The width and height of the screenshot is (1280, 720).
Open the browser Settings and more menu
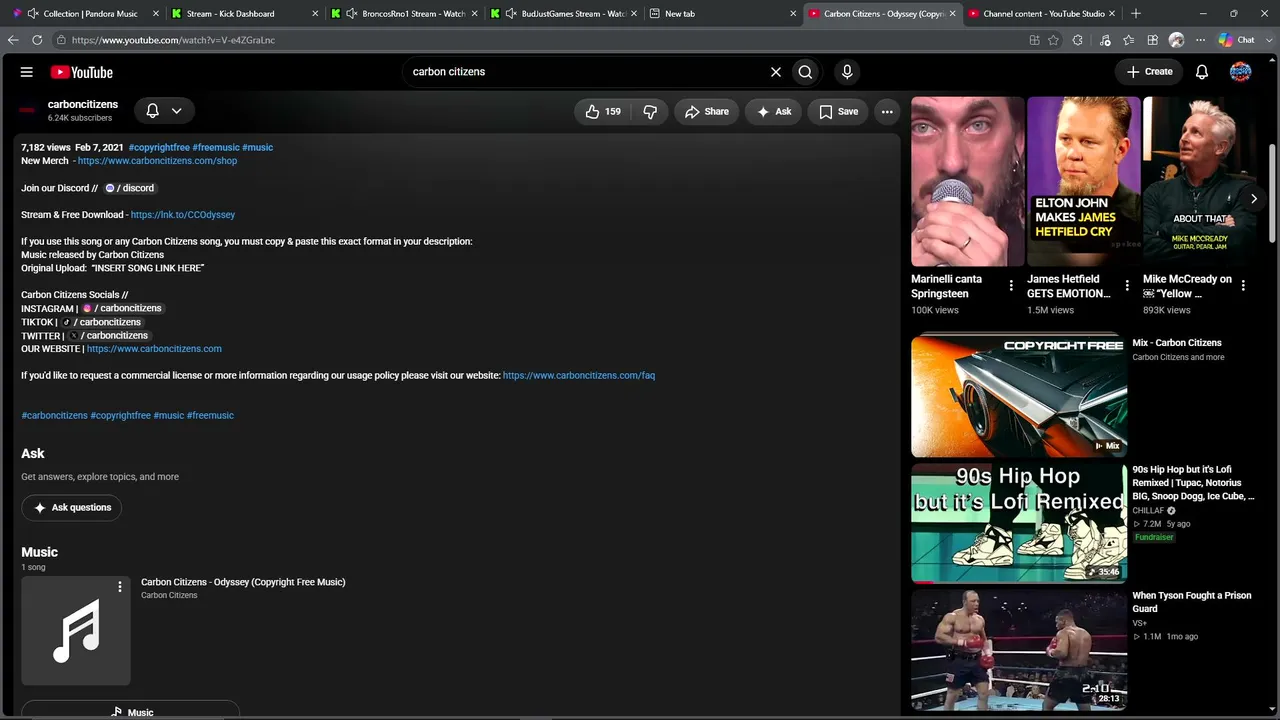click(x=1201, y=40)
